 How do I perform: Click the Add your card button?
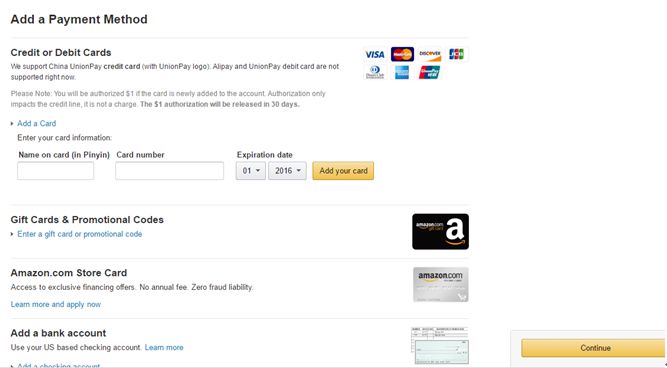[343, 171]
